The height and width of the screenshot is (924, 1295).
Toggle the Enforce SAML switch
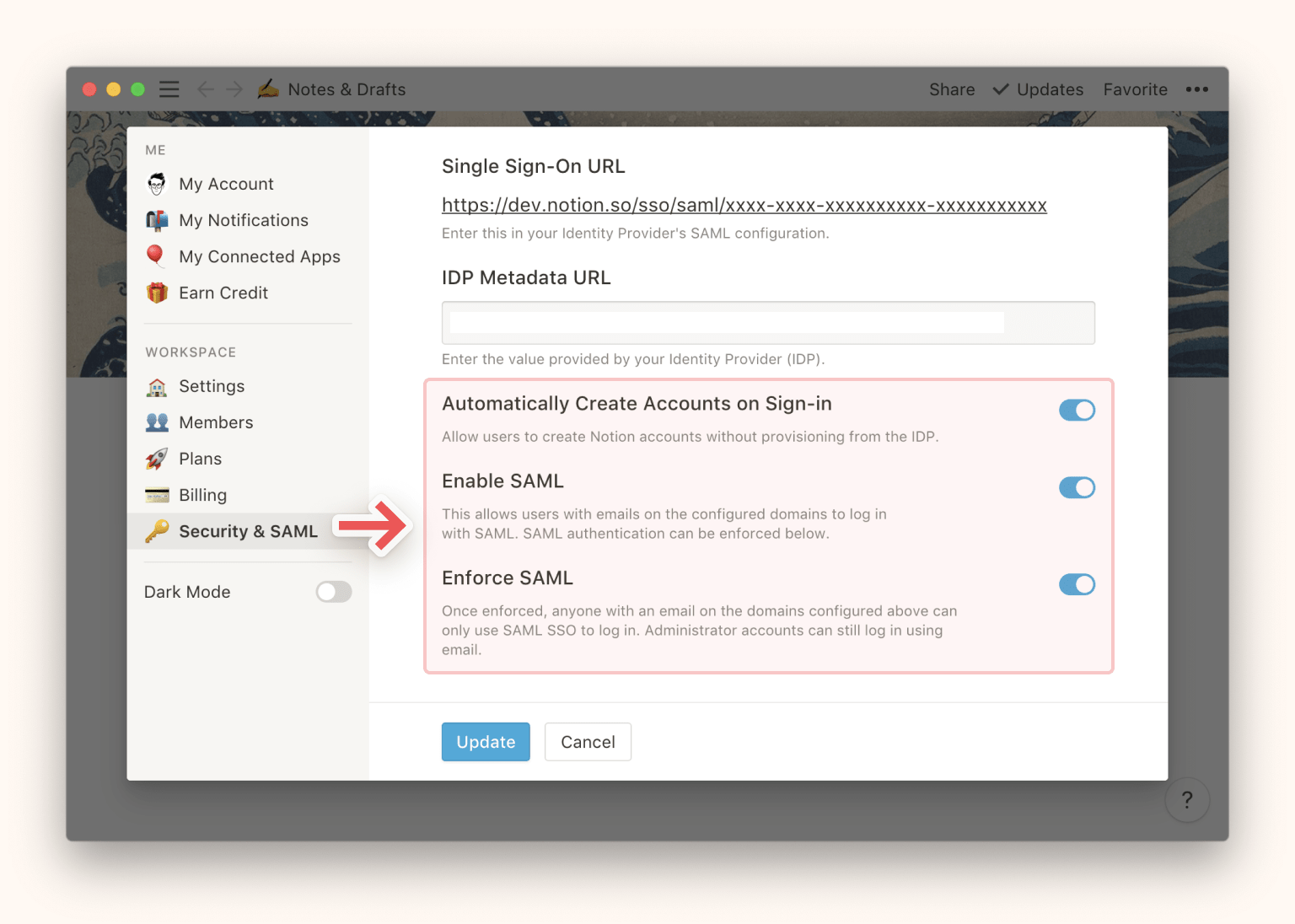(x=1077, y=584)
